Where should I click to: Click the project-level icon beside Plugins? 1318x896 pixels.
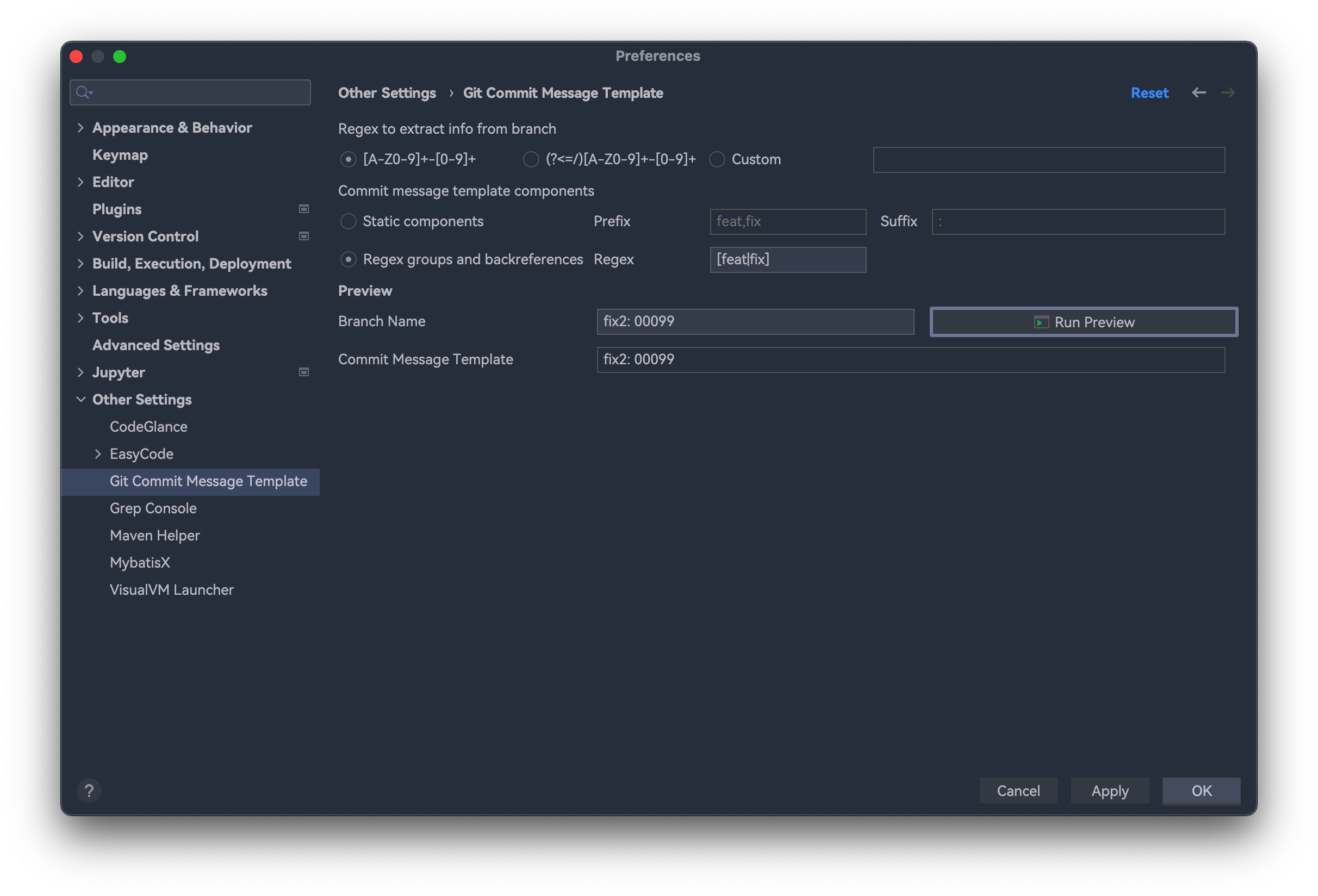[x=304, y=209]
